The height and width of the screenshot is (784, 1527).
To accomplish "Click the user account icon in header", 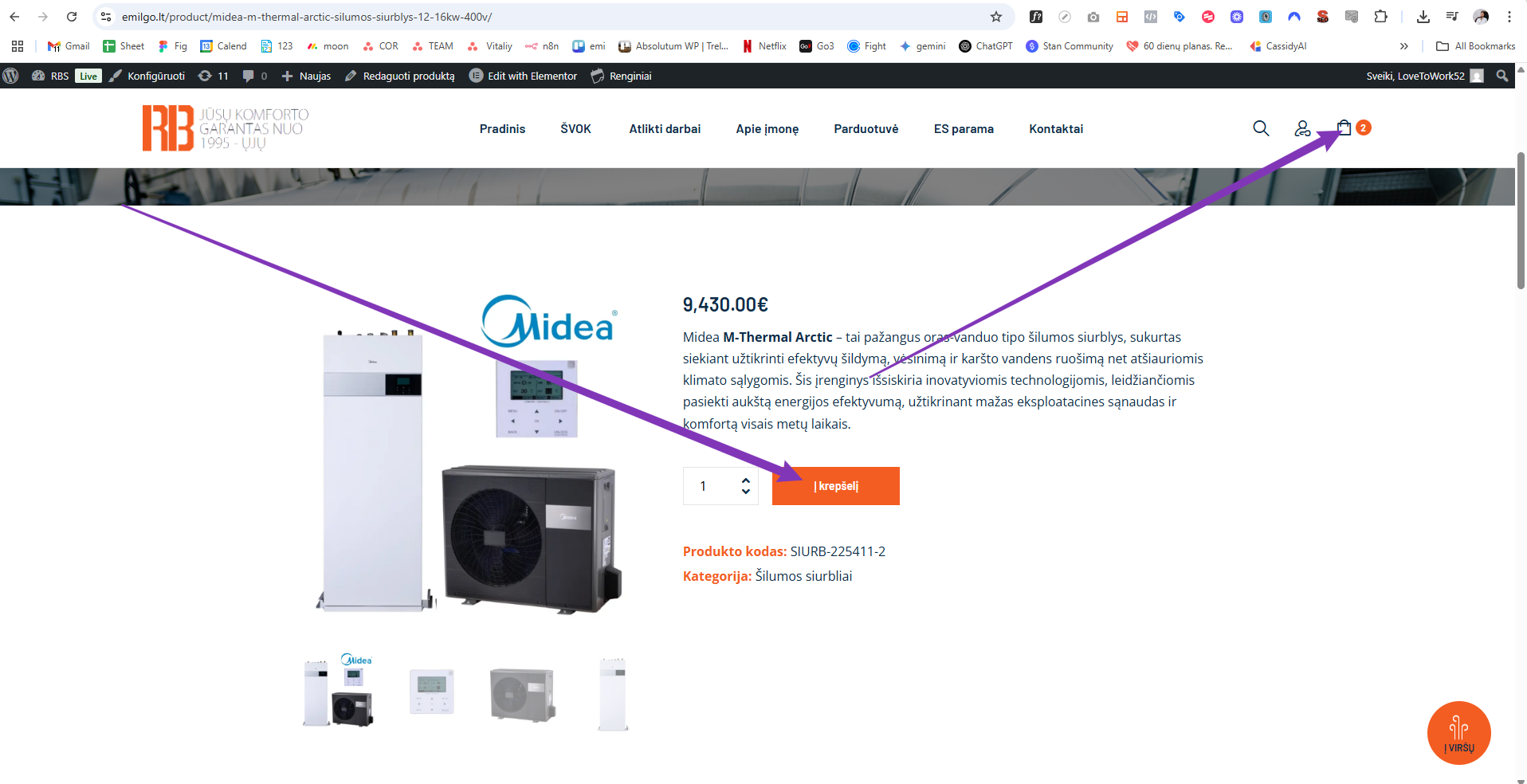I will [1302, 128].
